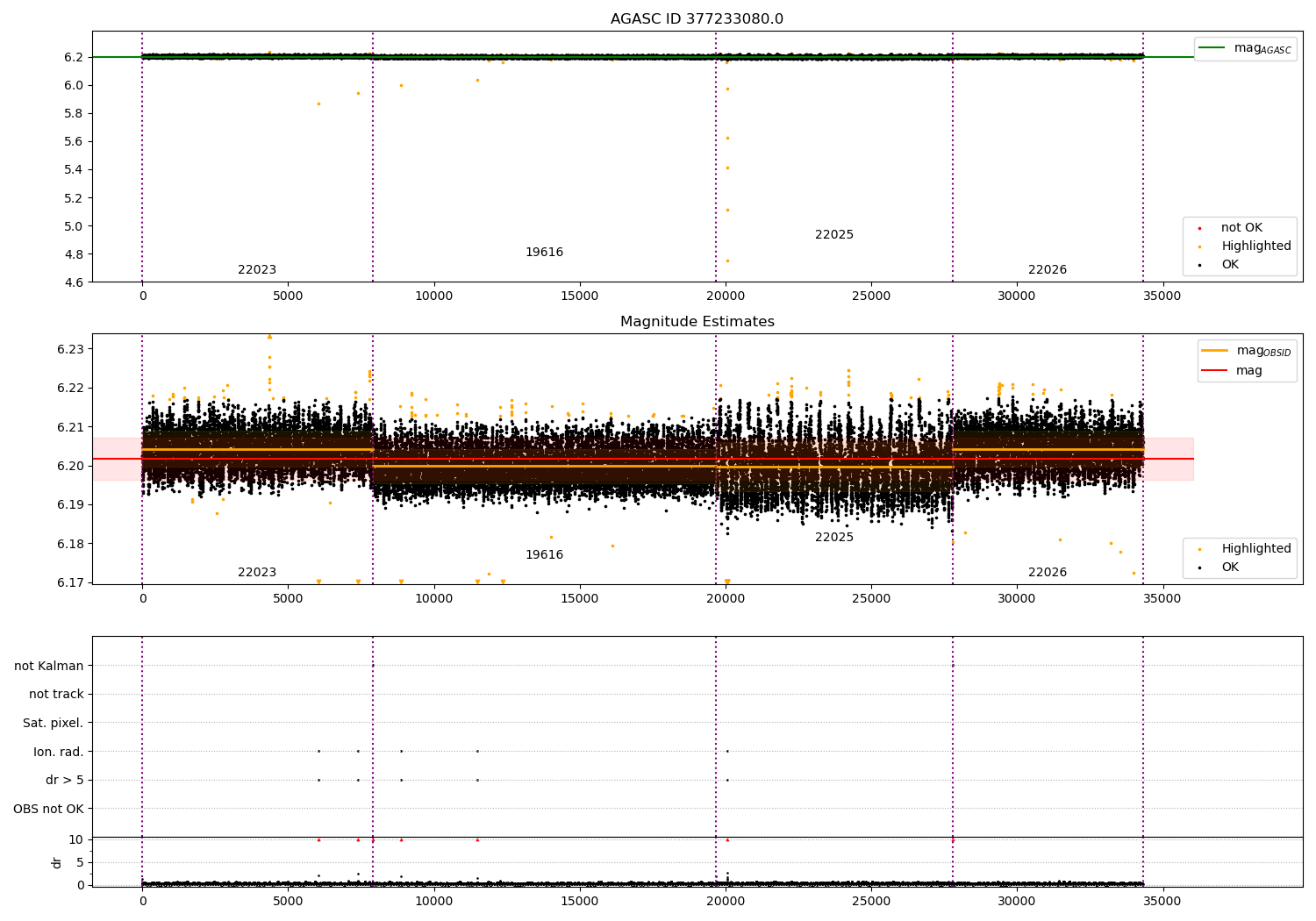Click the 'AGASC ID 377233080.0' plot title
This screenshot has height=921, width=1316.
point(697,19)
